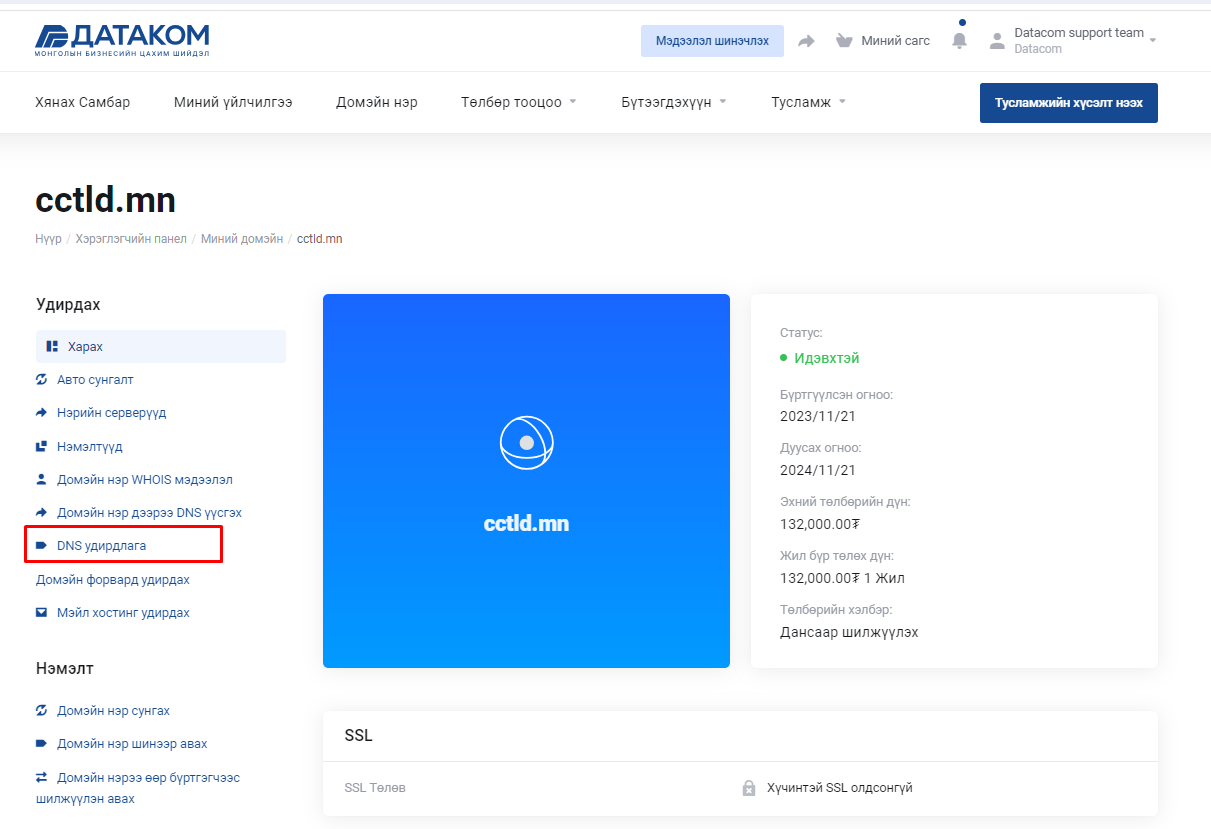Open Домэйн нэр in the navigation bar
The width and height of the screenshot is (1211, 829).
[377, 102]
